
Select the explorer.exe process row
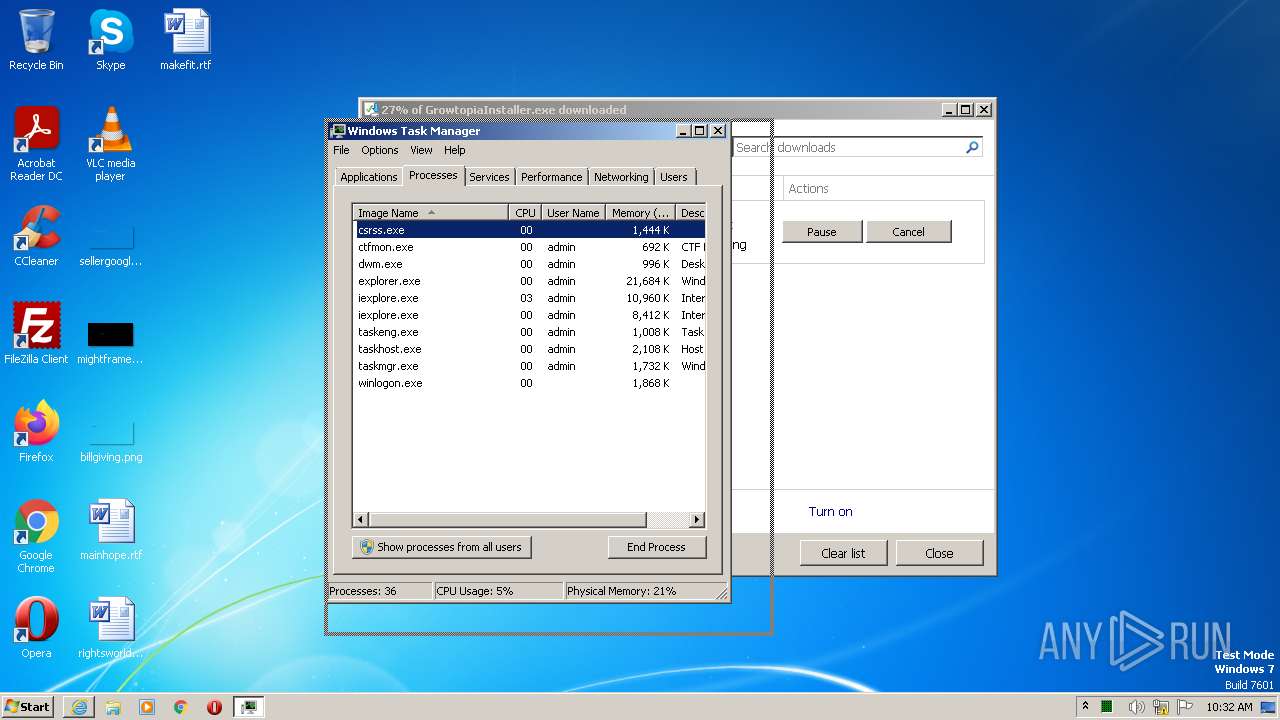529,281
